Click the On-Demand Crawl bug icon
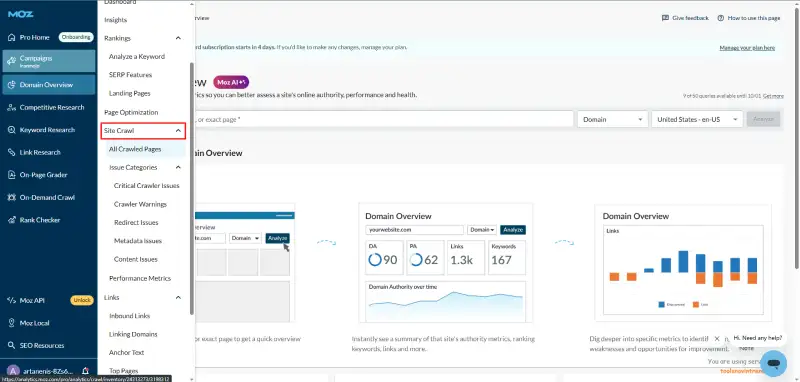This screenshot has height=382, width=800. pos(12,197)
